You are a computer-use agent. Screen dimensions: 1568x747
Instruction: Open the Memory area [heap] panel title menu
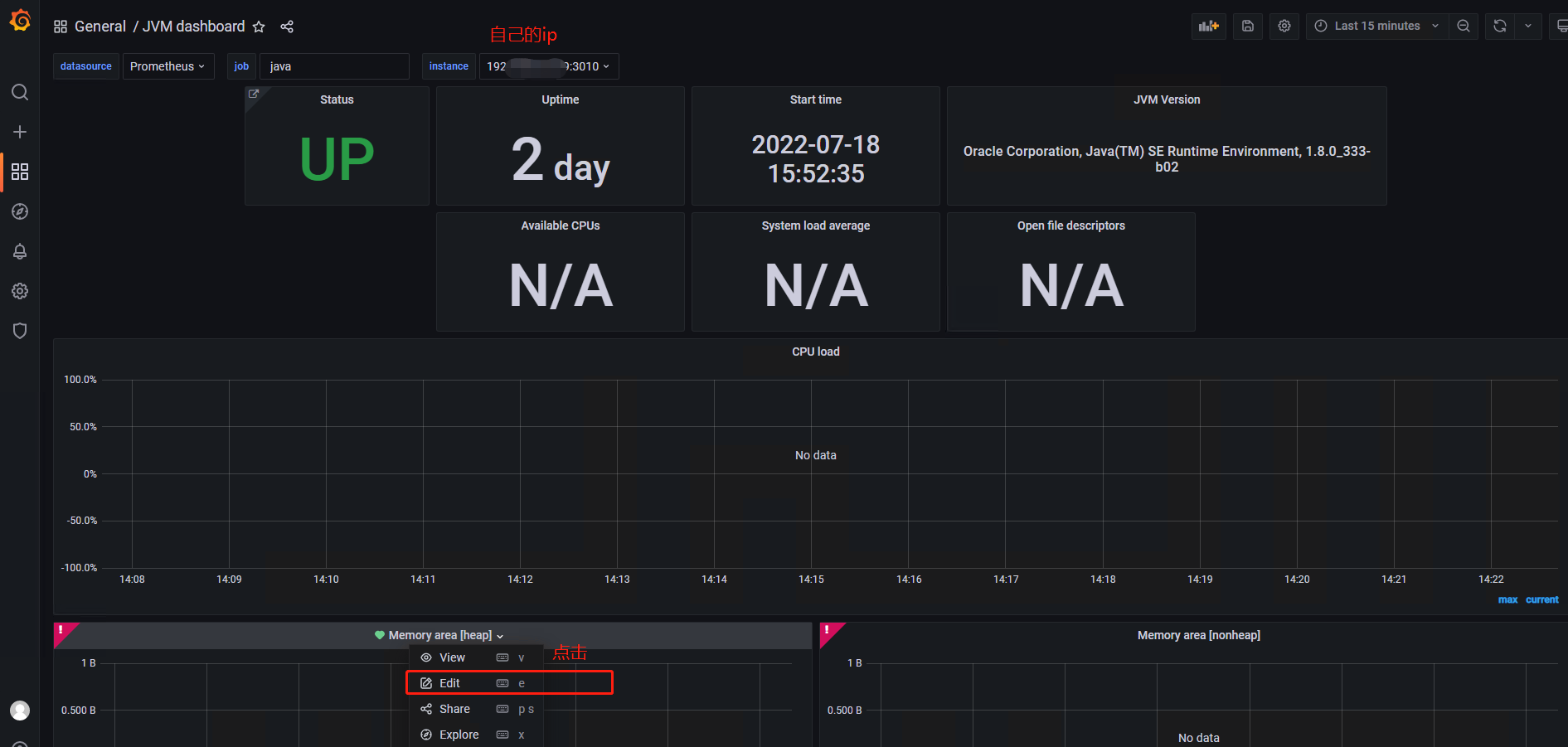click(x=440, y=635)
